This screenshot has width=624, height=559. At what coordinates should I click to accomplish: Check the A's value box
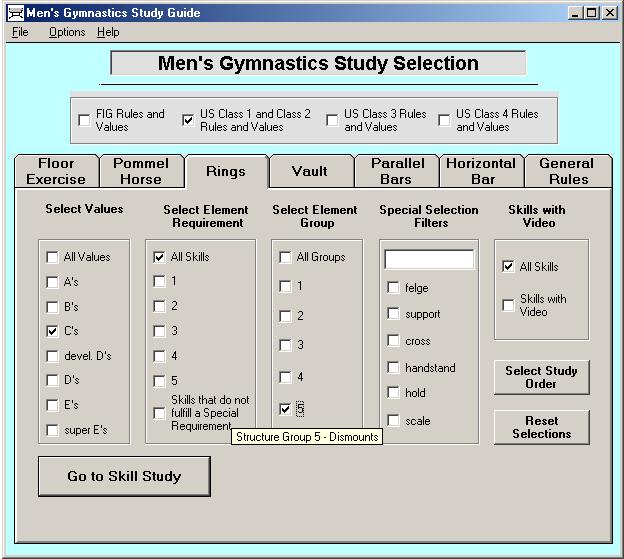point(52,282)
